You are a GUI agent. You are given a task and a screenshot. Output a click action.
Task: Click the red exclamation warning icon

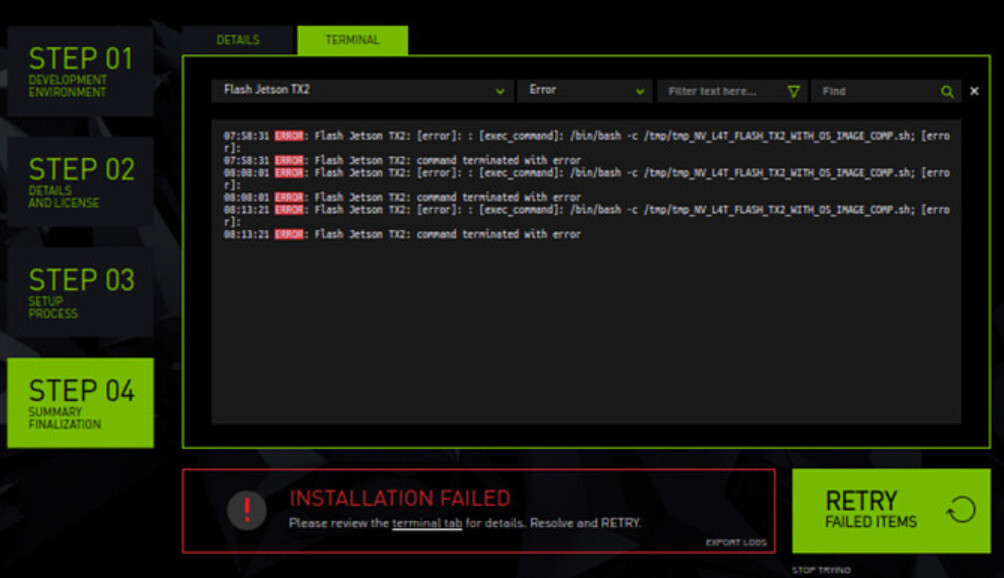[x=246, y=510]
